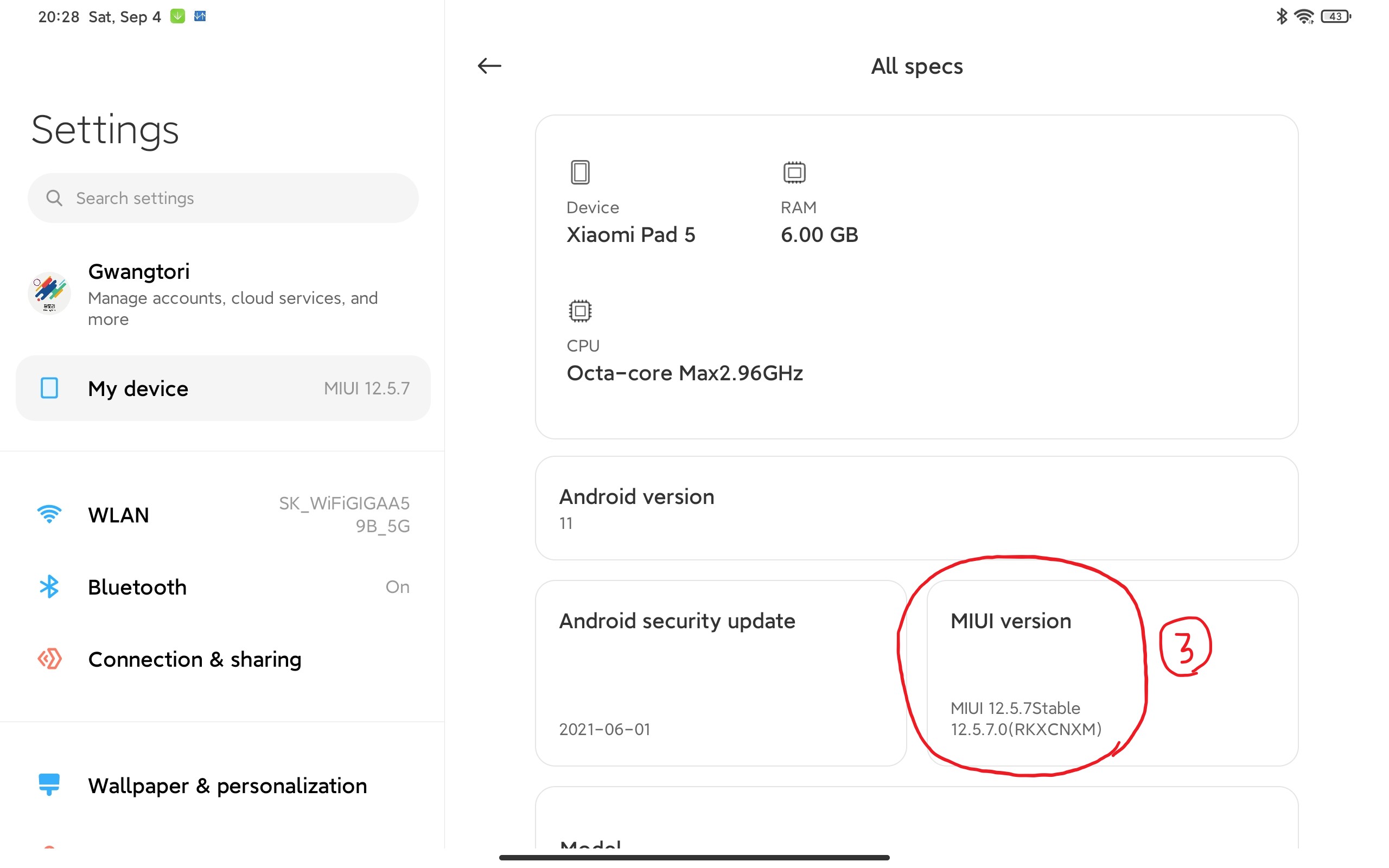Click the blue WLAN wifi icon
This screenshot has width=1389, height=868.
point(49,514)
